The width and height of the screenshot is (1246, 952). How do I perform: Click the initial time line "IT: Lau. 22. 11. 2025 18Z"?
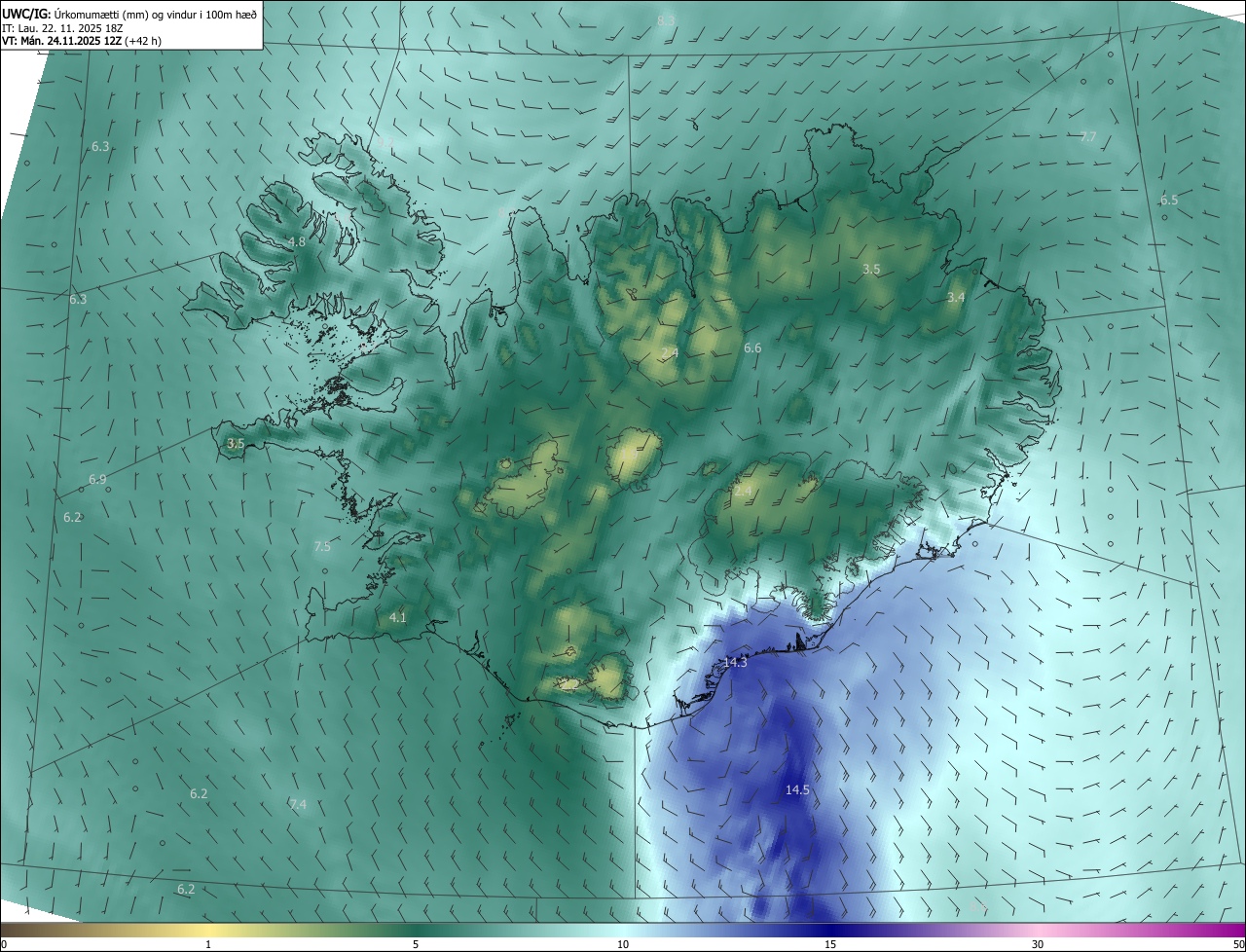(x=62, y=27)
